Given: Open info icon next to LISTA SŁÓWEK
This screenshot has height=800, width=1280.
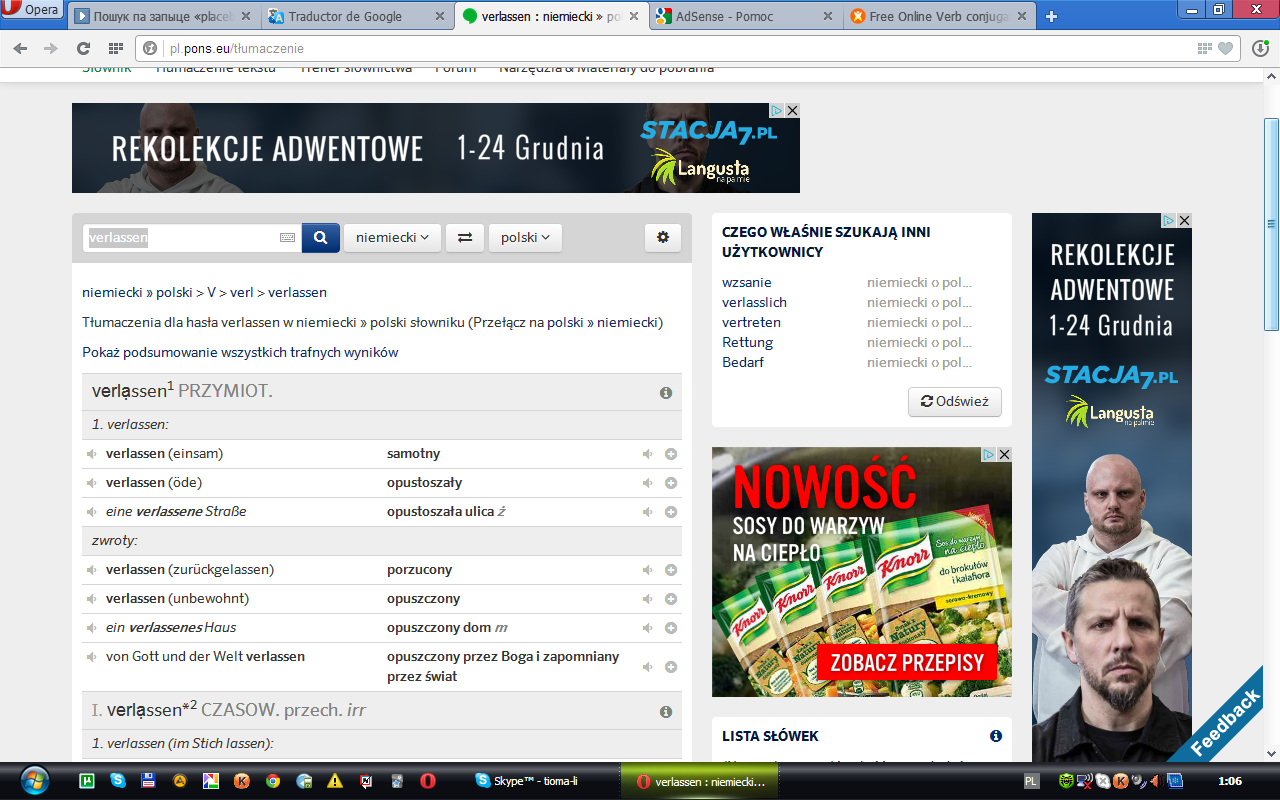Looking at the screenshot, I should [x=996, y=736].
